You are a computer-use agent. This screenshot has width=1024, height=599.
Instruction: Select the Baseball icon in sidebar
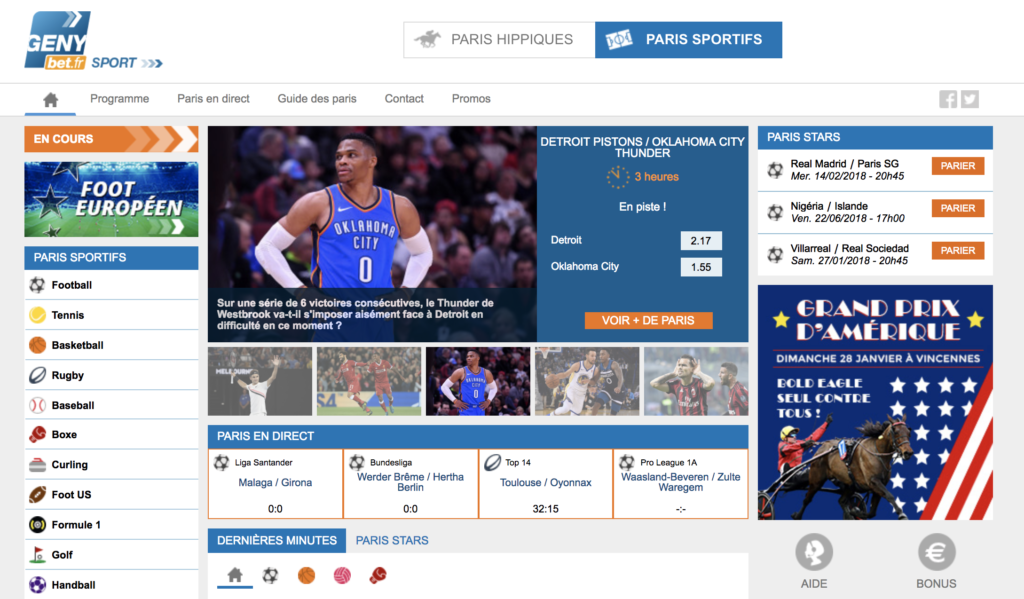pyautogui.click(x=37, y=405)
